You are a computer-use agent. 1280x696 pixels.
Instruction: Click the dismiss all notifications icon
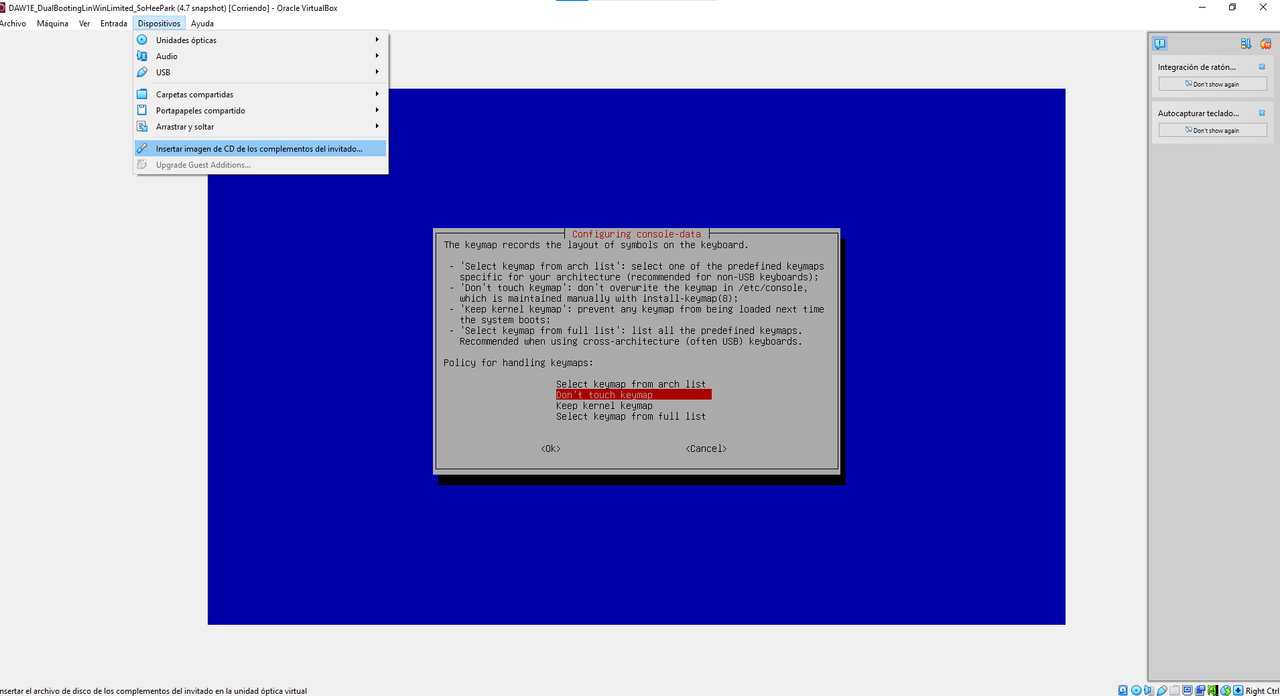tap(1265, 43)
